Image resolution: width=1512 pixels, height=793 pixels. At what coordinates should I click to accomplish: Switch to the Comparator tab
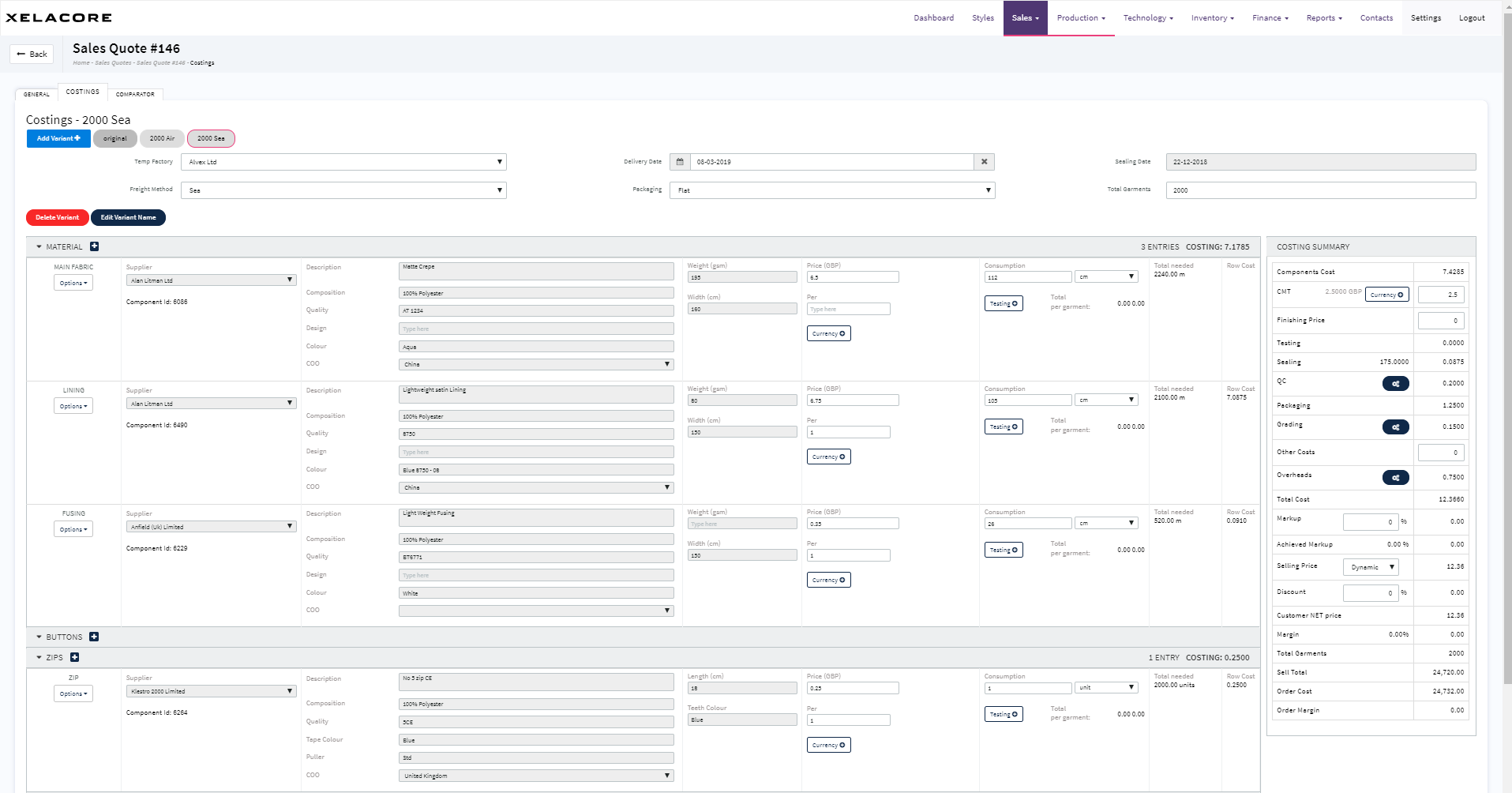click(135, 94)
